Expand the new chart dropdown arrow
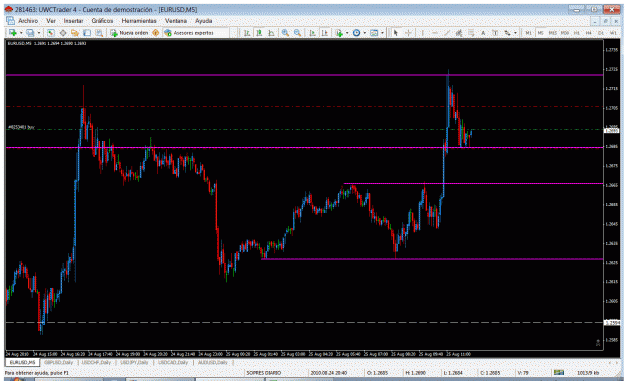Screen dimensions: 625x381 pos(21,33)
